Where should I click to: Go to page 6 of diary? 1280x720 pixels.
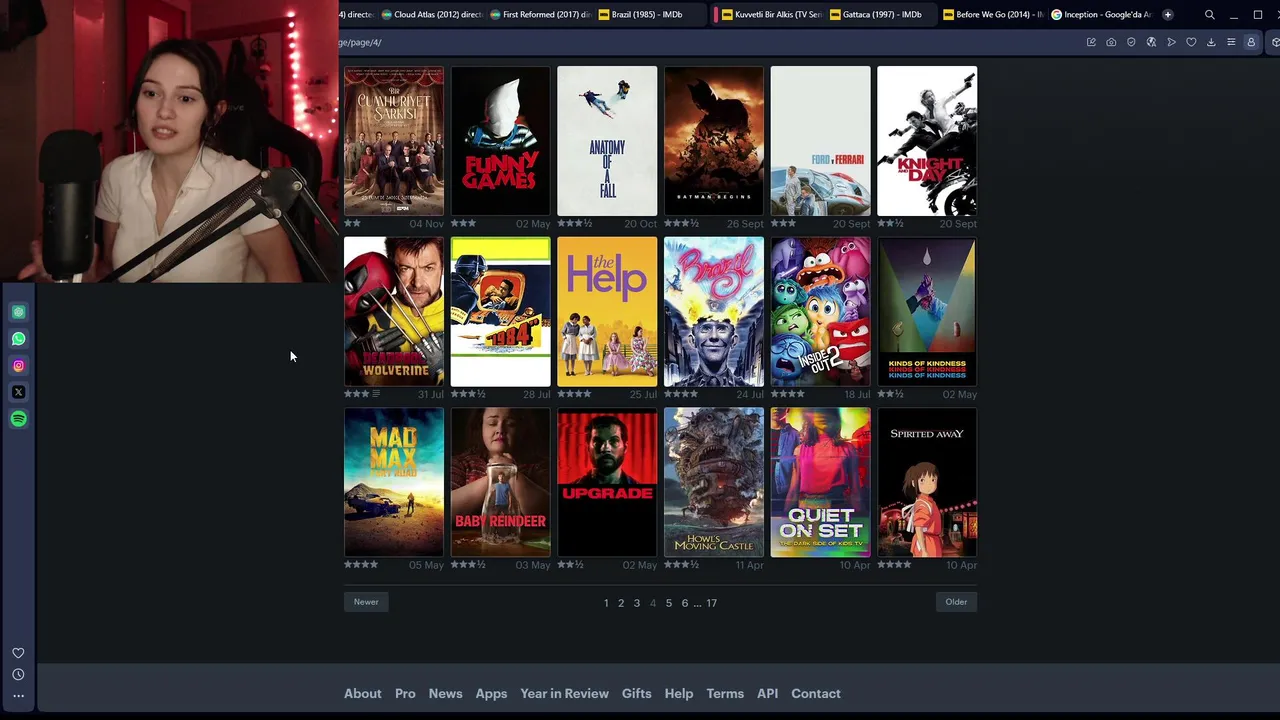pos(685,603)
